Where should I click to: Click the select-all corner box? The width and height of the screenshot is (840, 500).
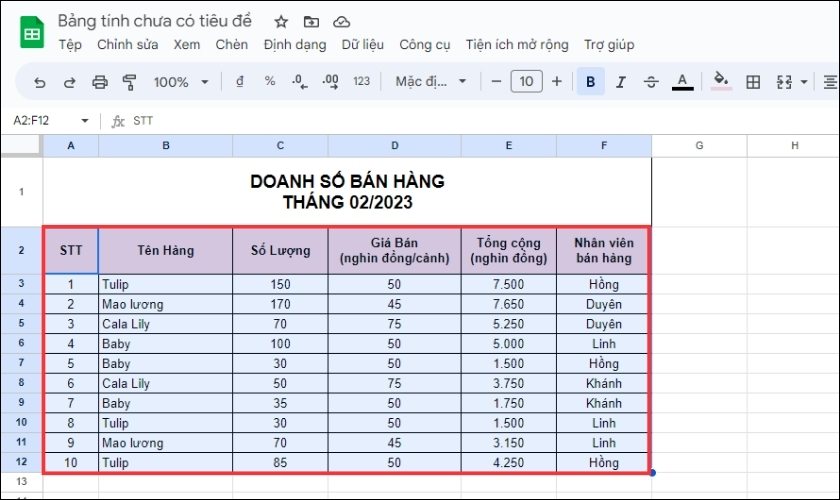click(x=21, y=145)
